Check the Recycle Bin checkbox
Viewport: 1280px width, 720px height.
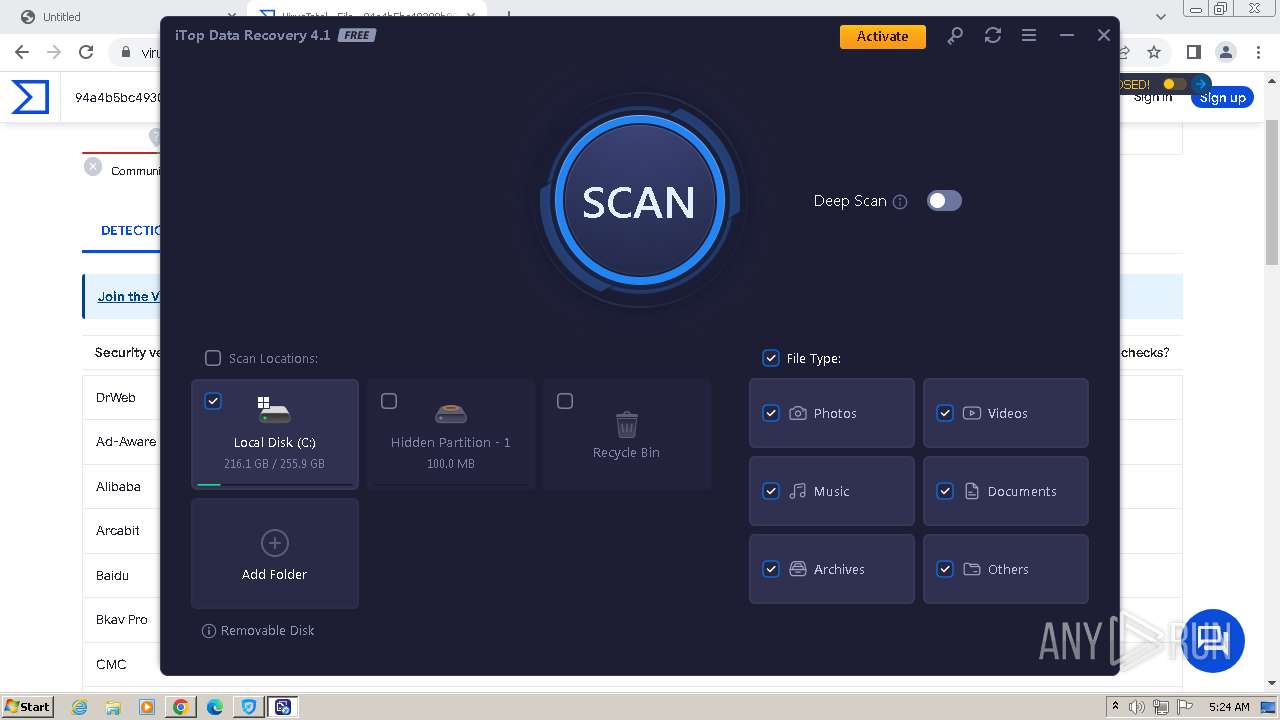(565, 401)
